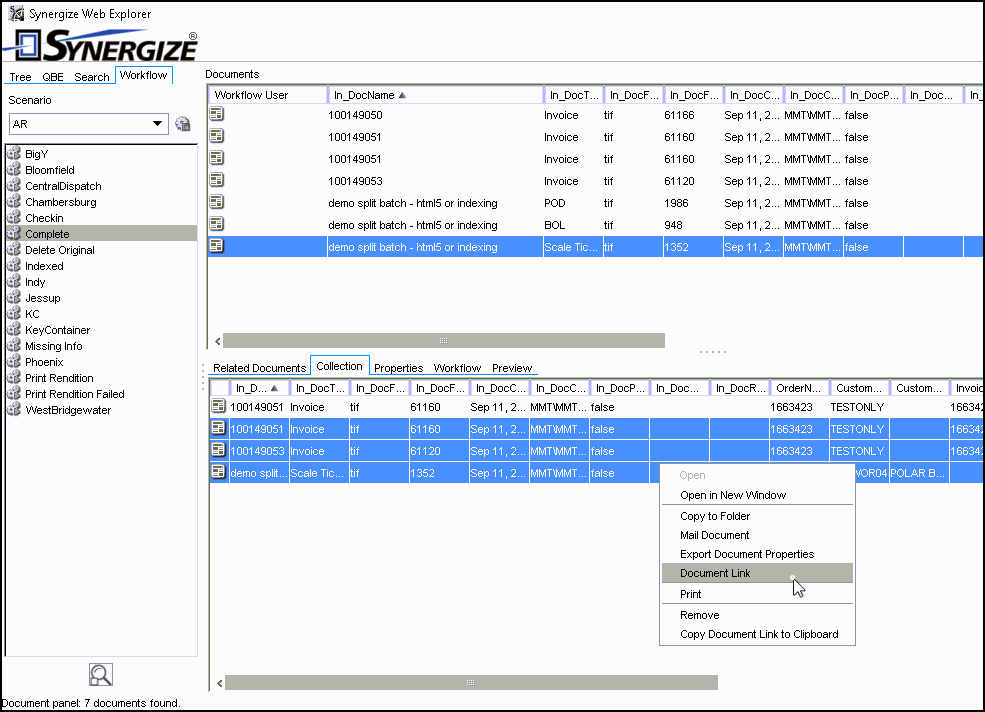
Task: Click the Workflow User column header
Action: click(268, 95)
